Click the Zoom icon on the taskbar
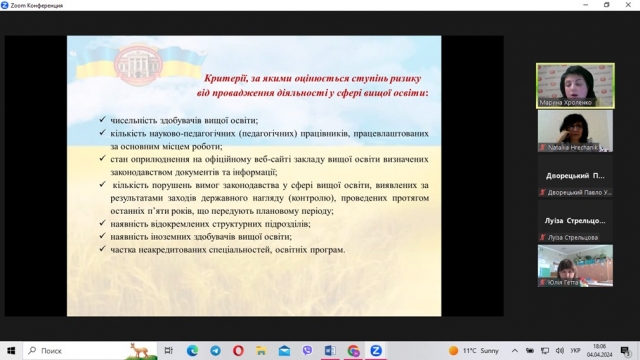This screenshot has width=640, height=360. point(376,351)
